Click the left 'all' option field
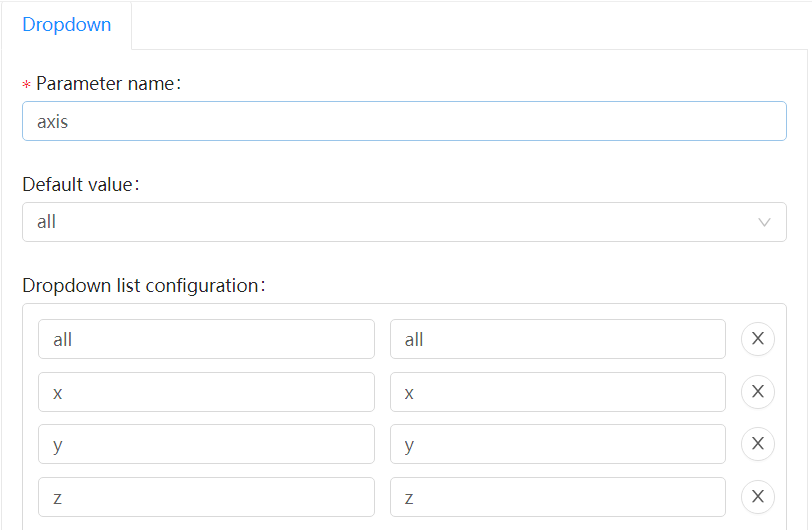 206,339
